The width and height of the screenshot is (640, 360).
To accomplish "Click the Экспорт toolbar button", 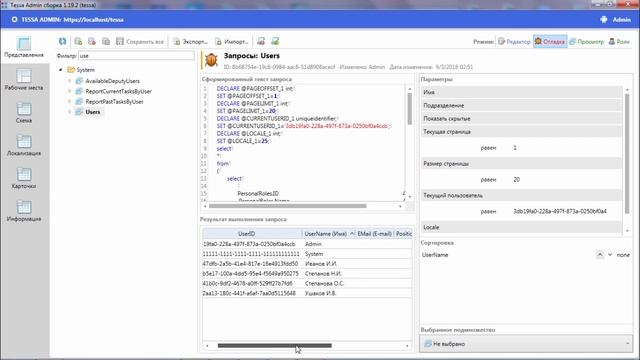I will click(190, 42).
